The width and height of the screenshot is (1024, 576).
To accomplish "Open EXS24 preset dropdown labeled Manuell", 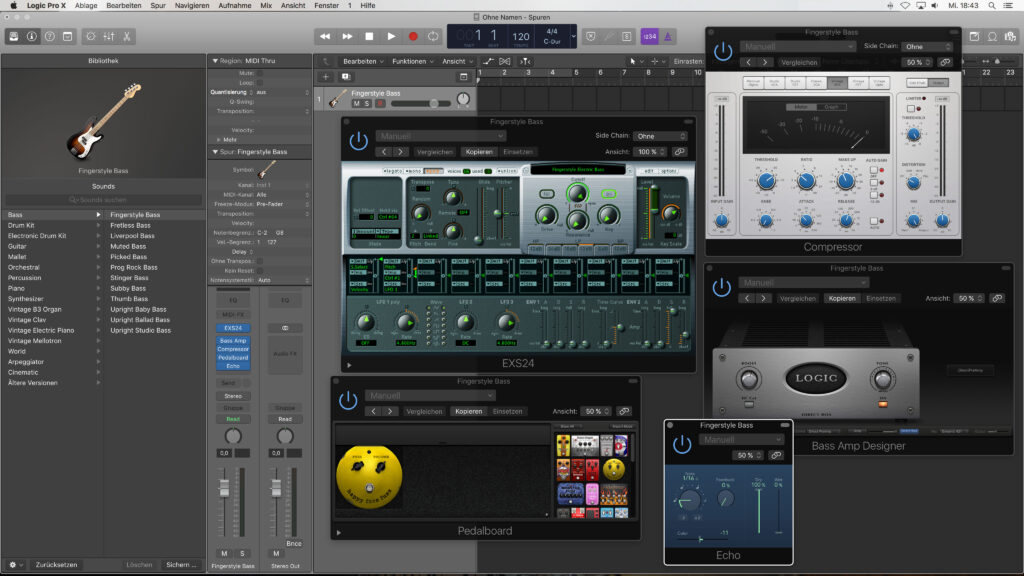I will (x=441, y=136).
